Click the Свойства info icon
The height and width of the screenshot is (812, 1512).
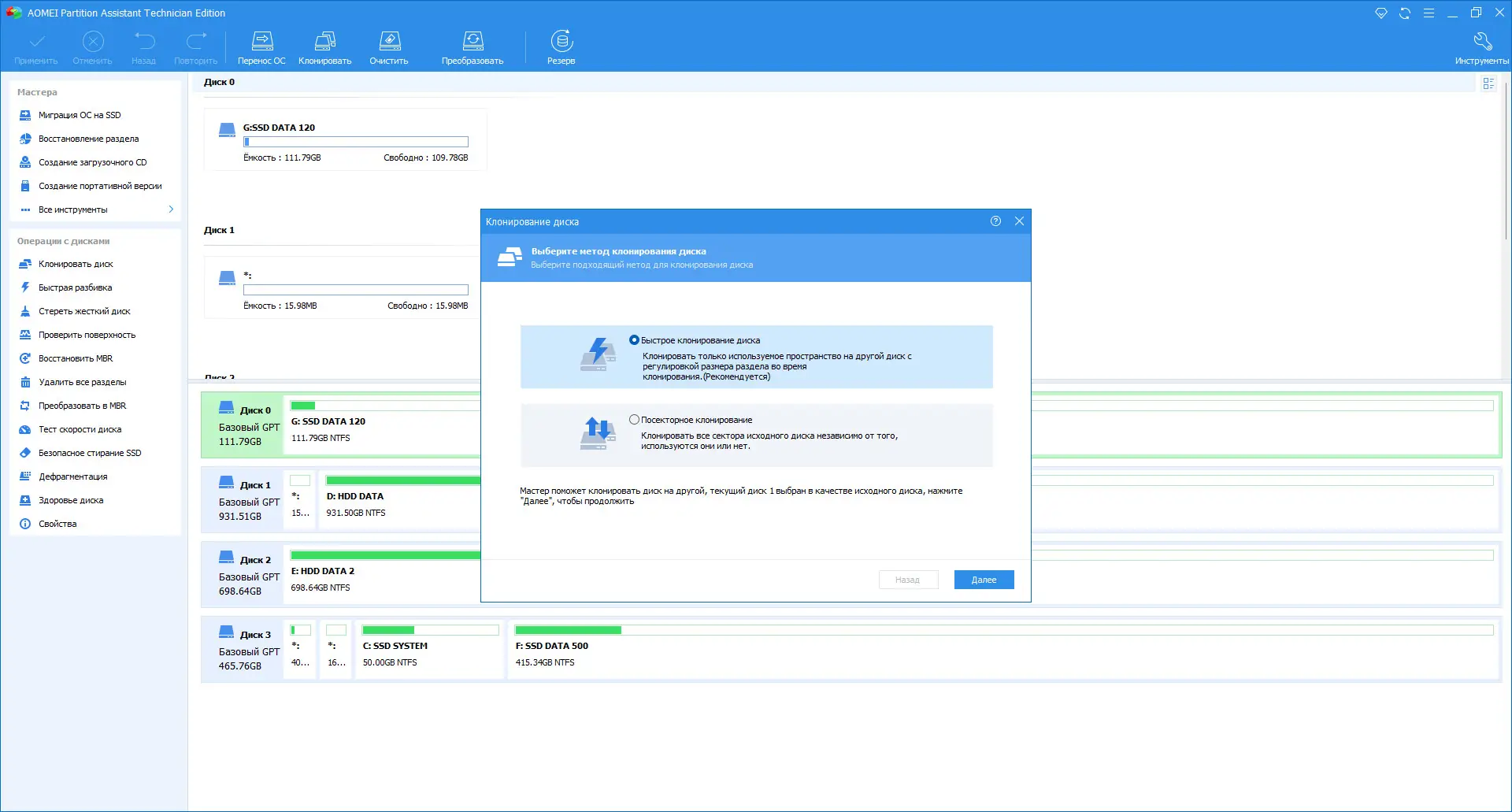[25, 524]
